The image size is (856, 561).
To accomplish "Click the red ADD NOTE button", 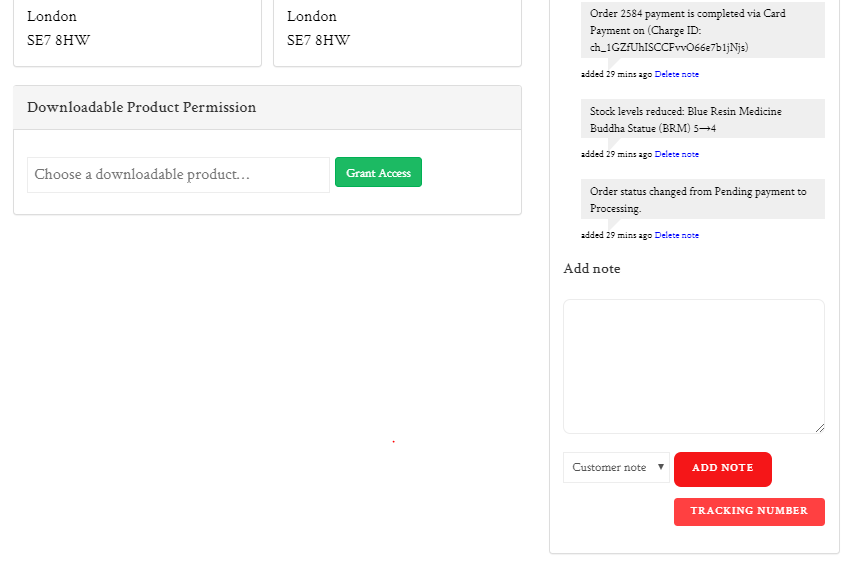I will [722, 468].
